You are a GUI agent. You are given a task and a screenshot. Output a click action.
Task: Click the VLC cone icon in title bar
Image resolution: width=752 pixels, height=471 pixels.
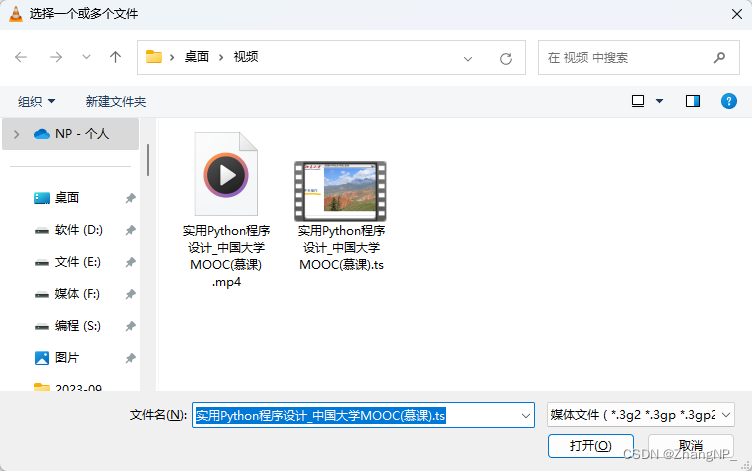tap(16, 14)
